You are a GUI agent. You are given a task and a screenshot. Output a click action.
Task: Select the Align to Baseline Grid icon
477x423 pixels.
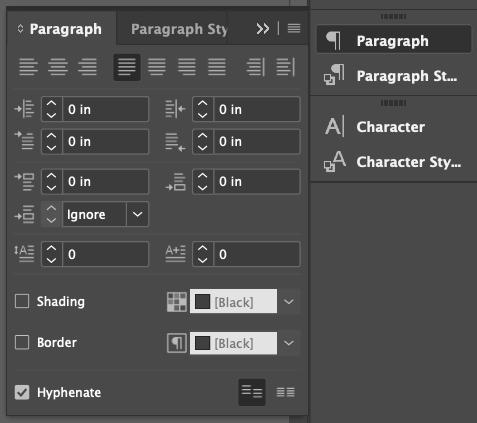coord(286,392)
